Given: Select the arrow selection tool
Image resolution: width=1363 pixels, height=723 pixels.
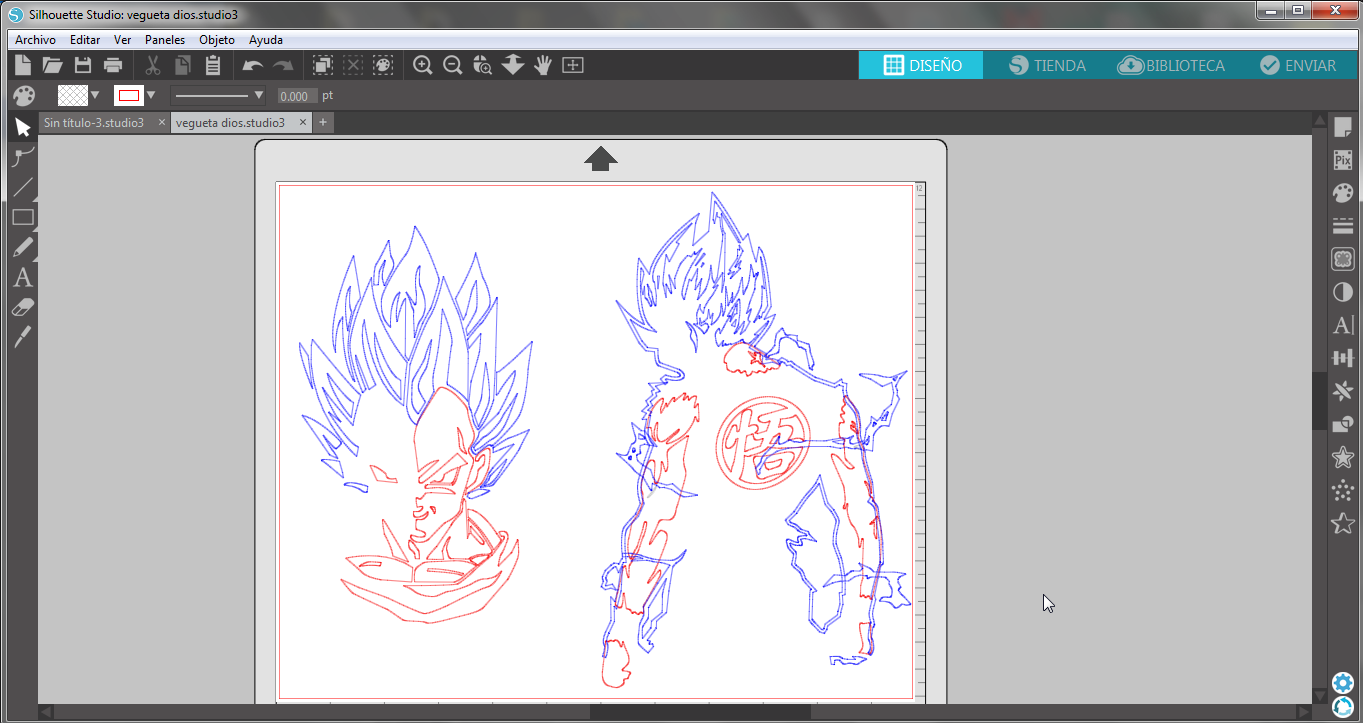Looking at the screenshot, I should coord(22,127).
